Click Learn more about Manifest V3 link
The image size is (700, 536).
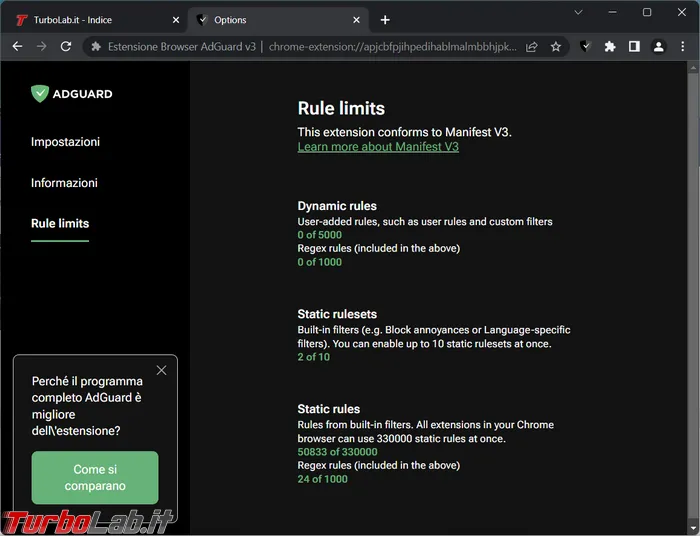(x=378, y=147)
